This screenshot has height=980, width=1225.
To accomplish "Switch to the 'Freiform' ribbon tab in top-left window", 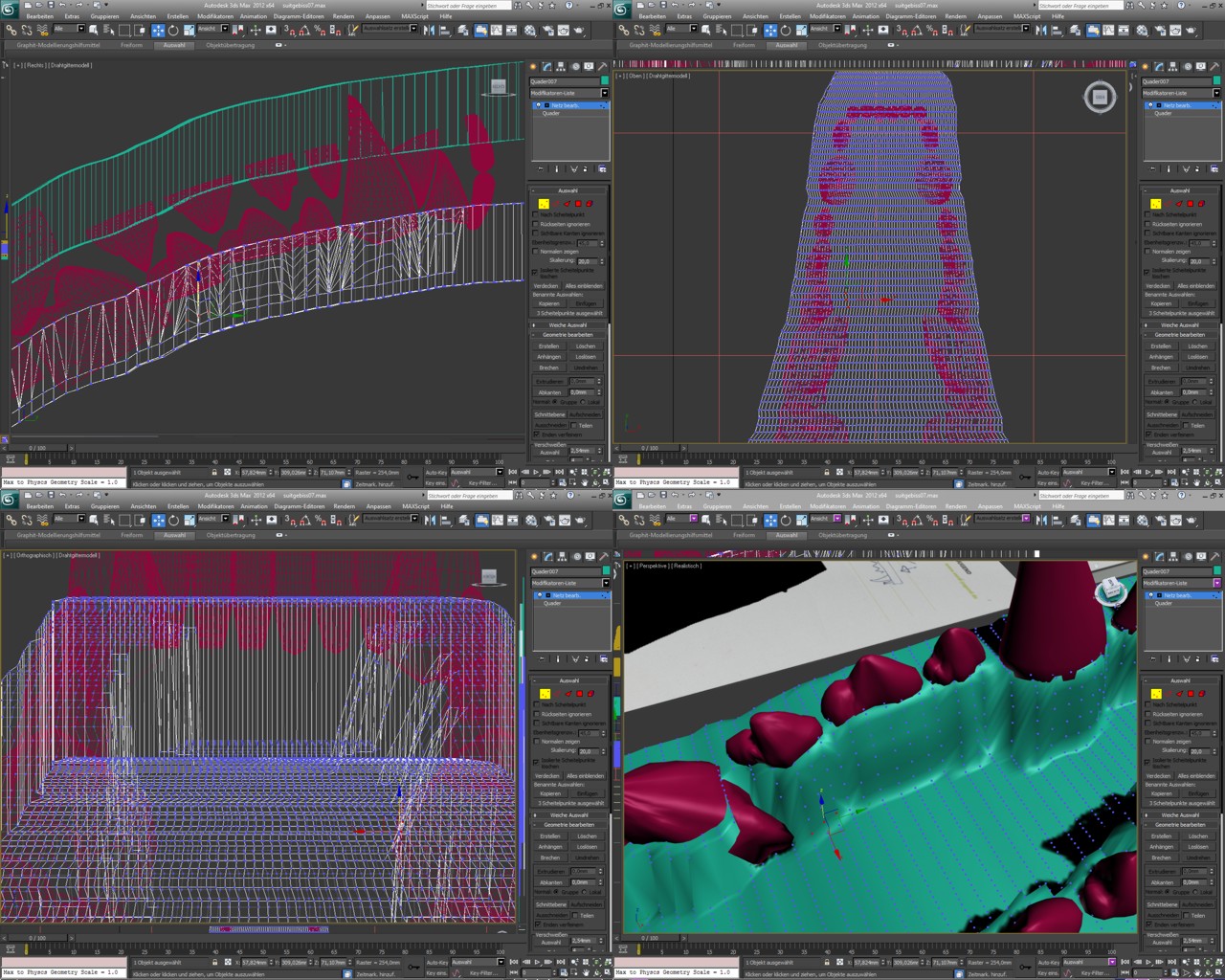I will 132,45.
